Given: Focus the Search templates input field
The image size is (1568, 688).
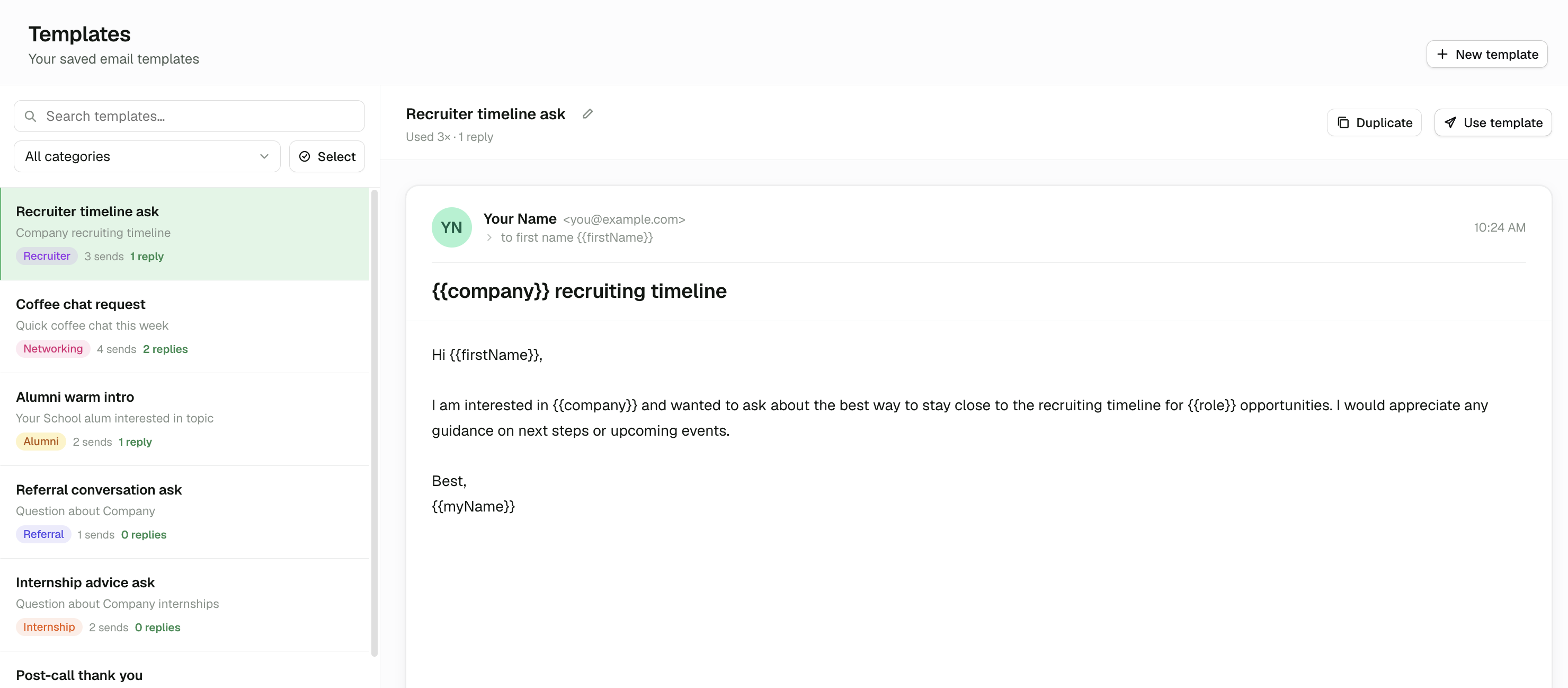Looking at the screenshot, I should (189, 116).
